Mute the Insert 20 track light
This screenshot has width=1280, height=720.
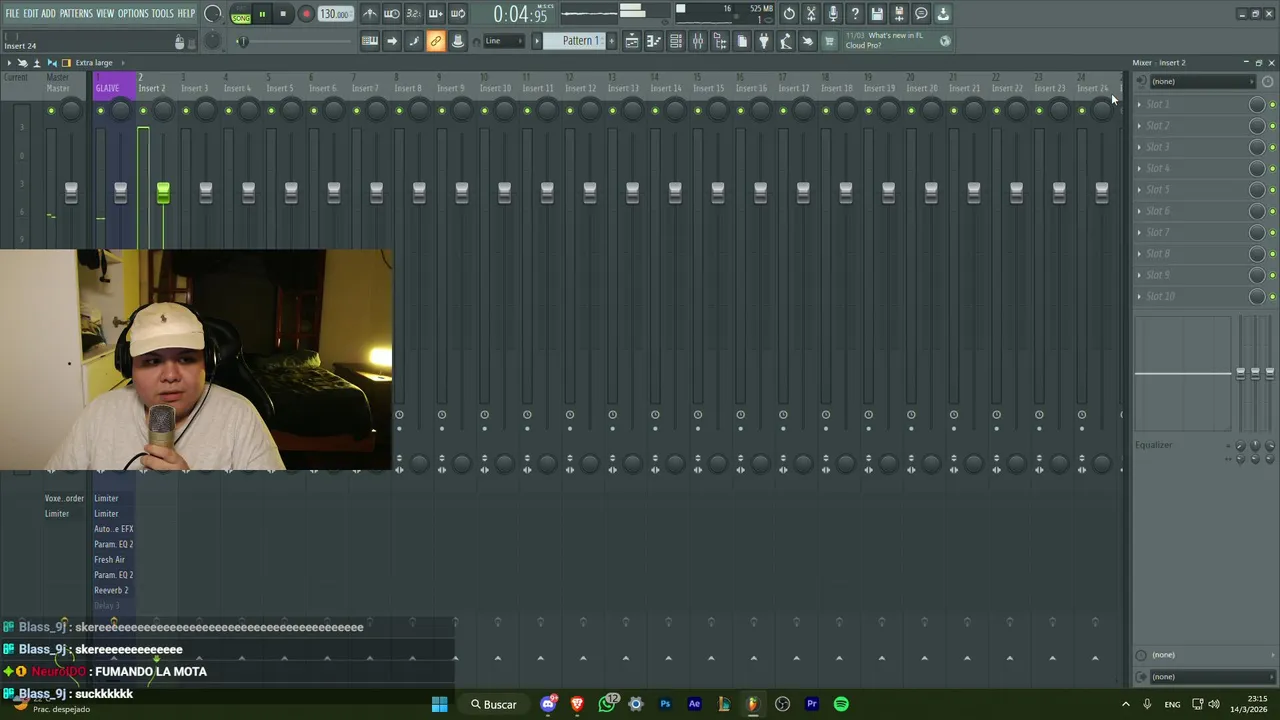point(911,110)
